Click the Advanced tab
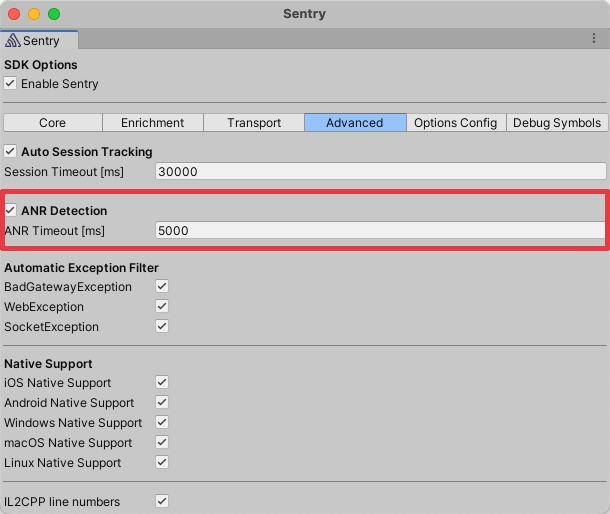This screenshot has height=514, width=610. click(x=354, y=123)
